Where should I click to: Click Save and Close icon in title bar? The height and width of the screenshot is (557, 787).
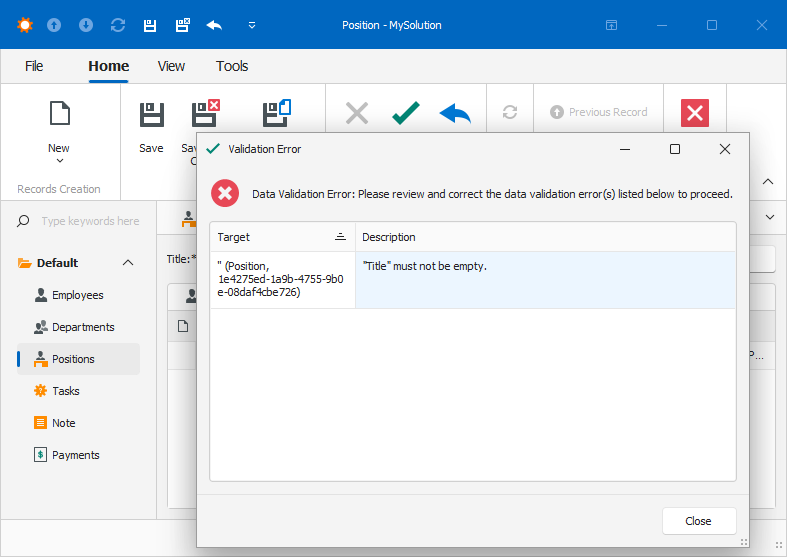(x=183, y=25)
